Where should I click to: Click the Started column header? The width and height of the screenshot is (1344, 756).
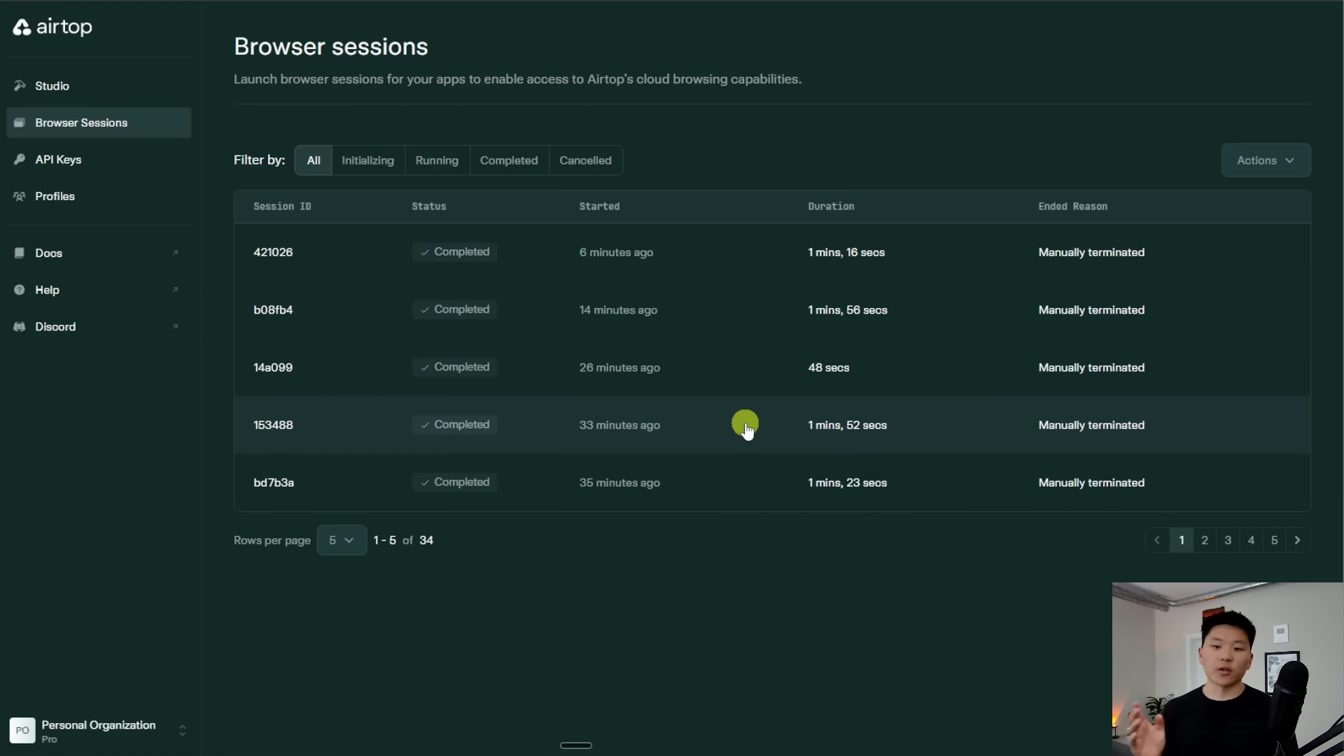[599, 206]
